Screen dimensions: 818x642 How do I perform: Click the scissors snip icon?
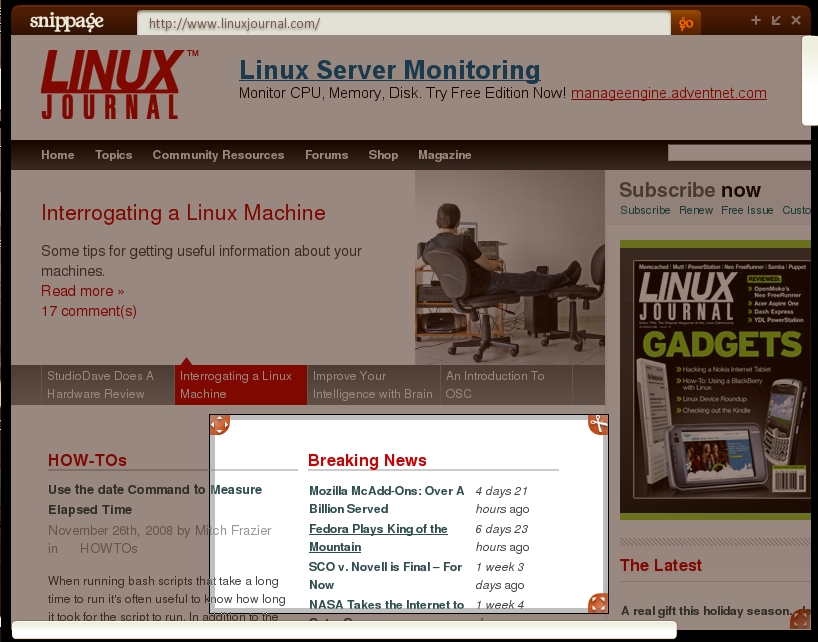597,424
